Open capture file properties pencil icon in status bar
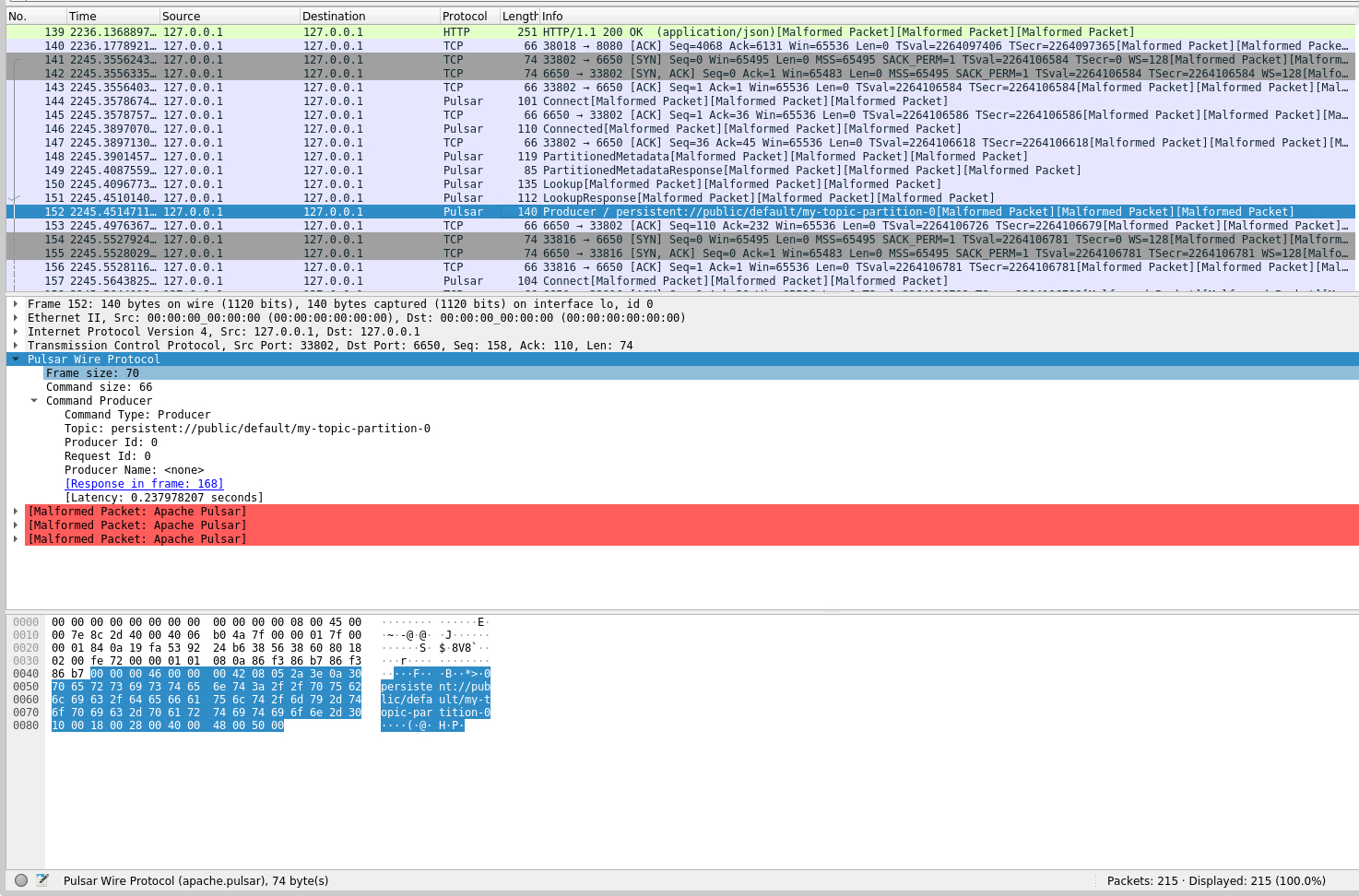 tap(42, 880)
